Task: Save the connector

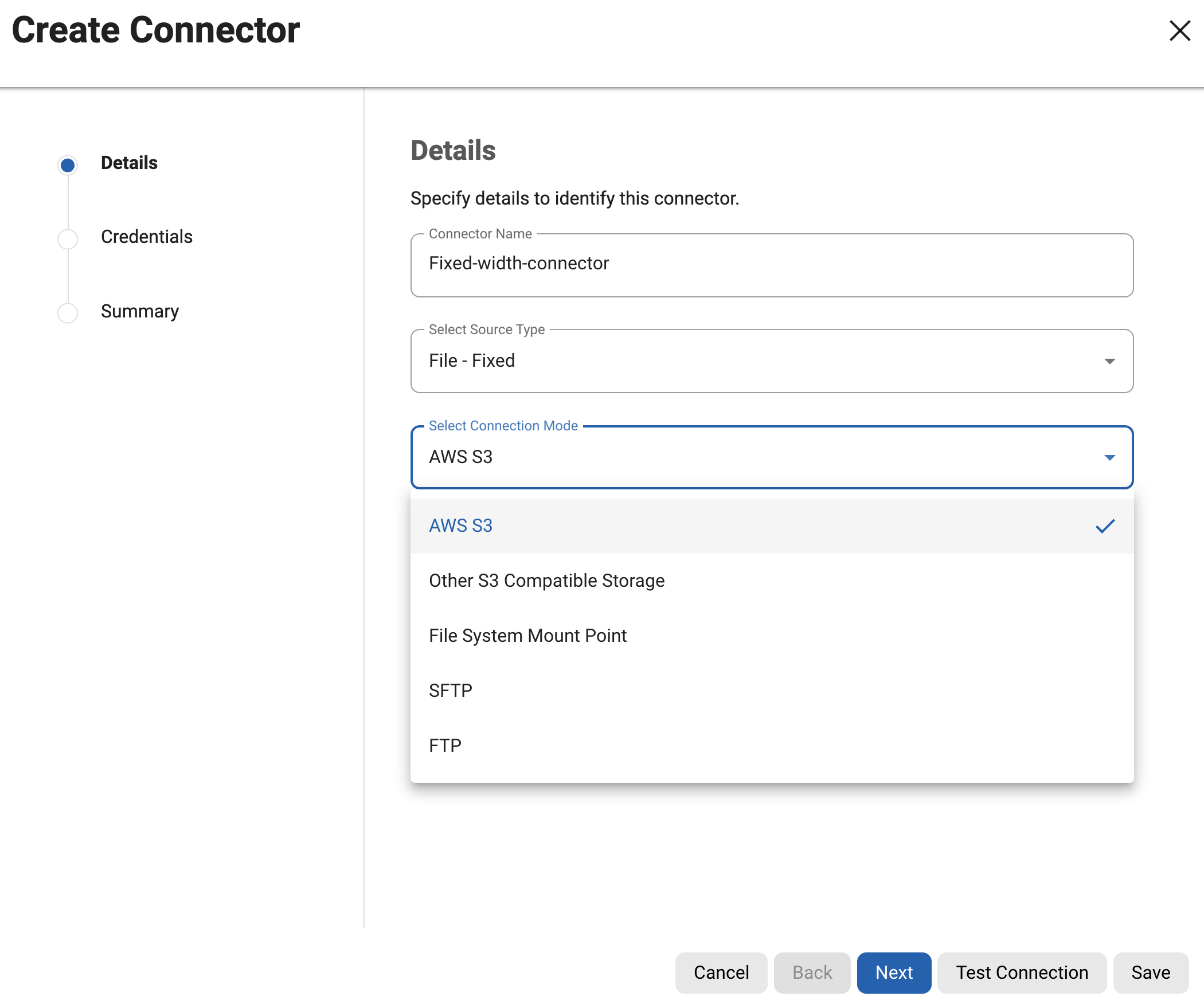Action: click(x=1150, y=972)
